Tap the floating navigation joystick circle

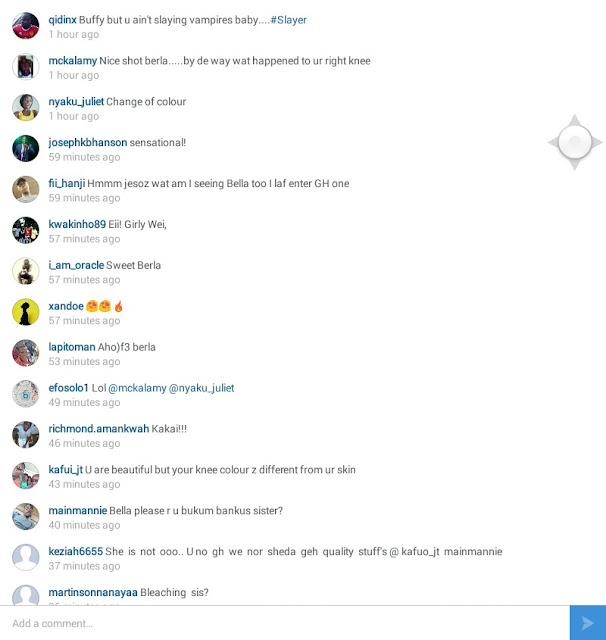[x=575, y=142]
